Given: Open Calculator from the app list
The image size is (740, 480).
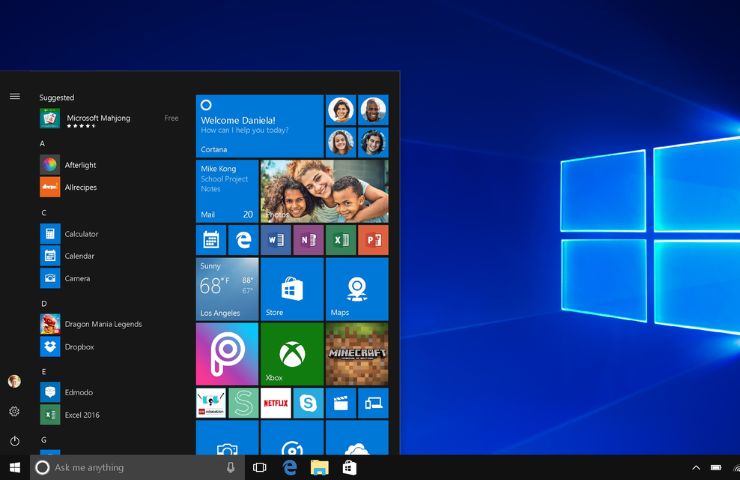Looking at the screenshot, I should (81, 234).
